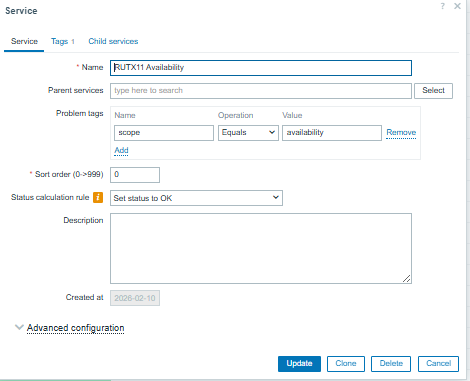Open the help question mark icon

pos(442,6)
